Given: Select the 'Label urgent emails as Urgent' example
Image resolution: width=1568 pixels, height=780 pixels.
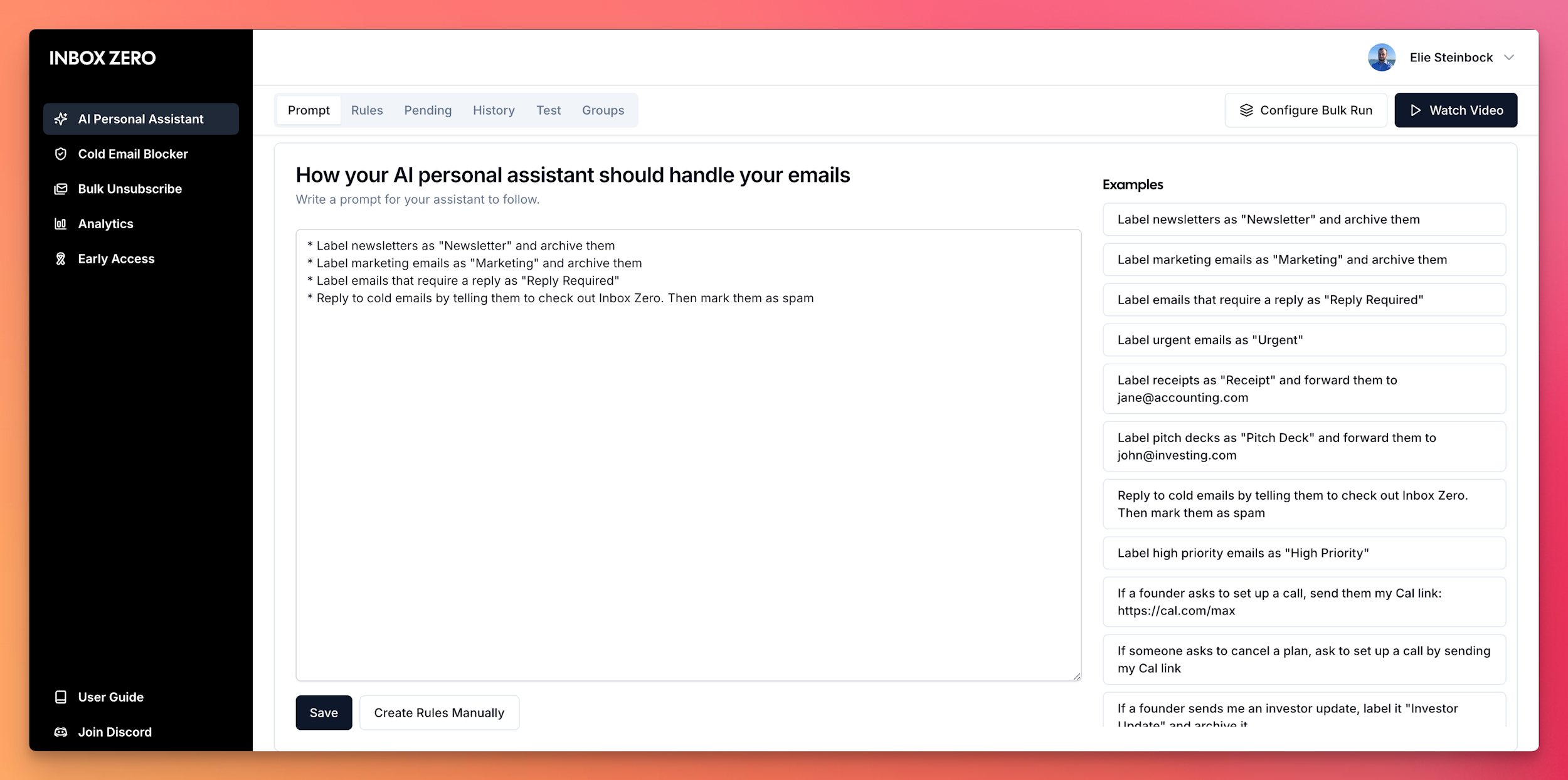Looking at the screenshot, I should 1304,340.
